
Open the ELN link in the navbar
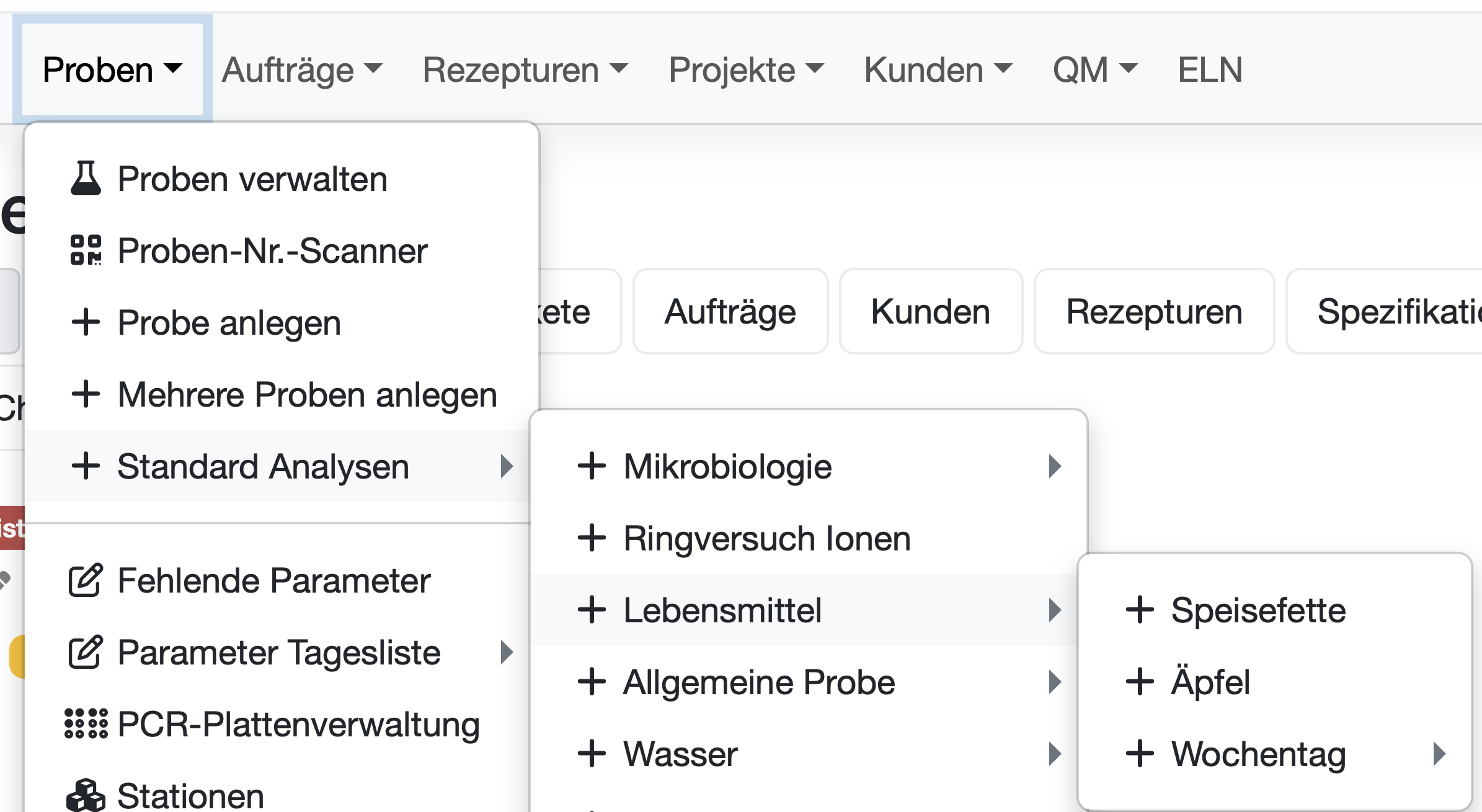[x=1210, y=69]
